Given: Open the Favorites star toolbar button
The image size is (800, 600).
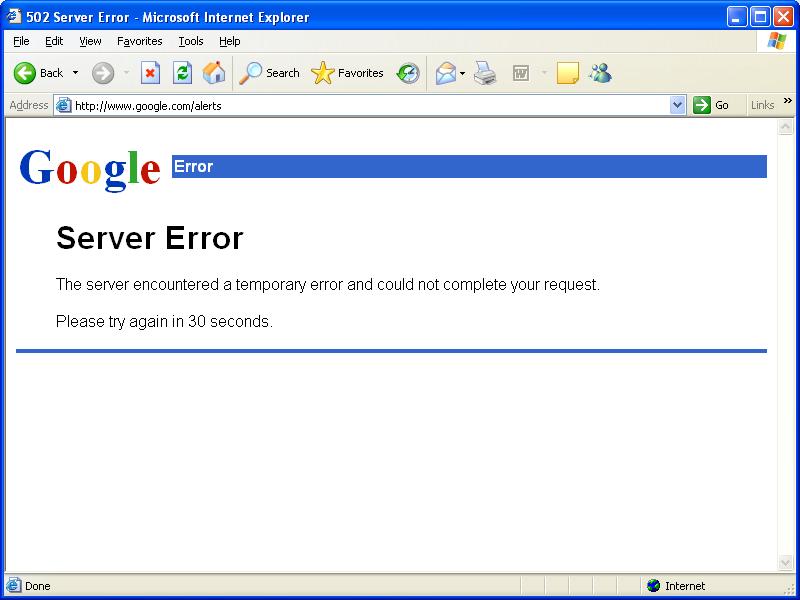Looking at the screenshot, I should click(x=347, y=73).
